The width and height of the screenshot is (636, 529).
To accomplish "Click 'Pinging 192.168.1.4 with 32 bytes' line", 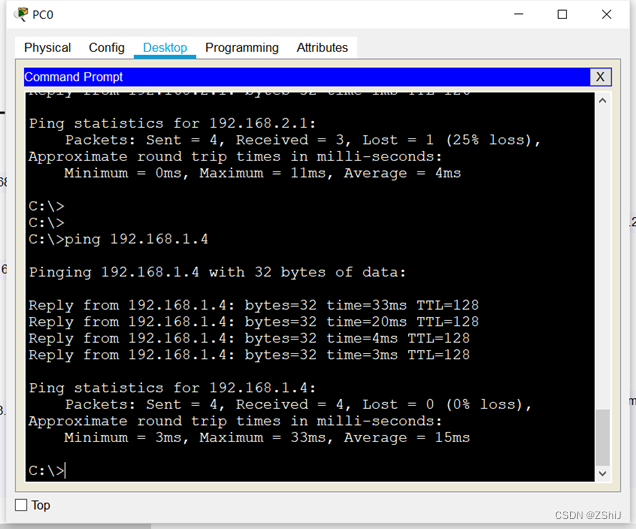I will pos(217,272).
